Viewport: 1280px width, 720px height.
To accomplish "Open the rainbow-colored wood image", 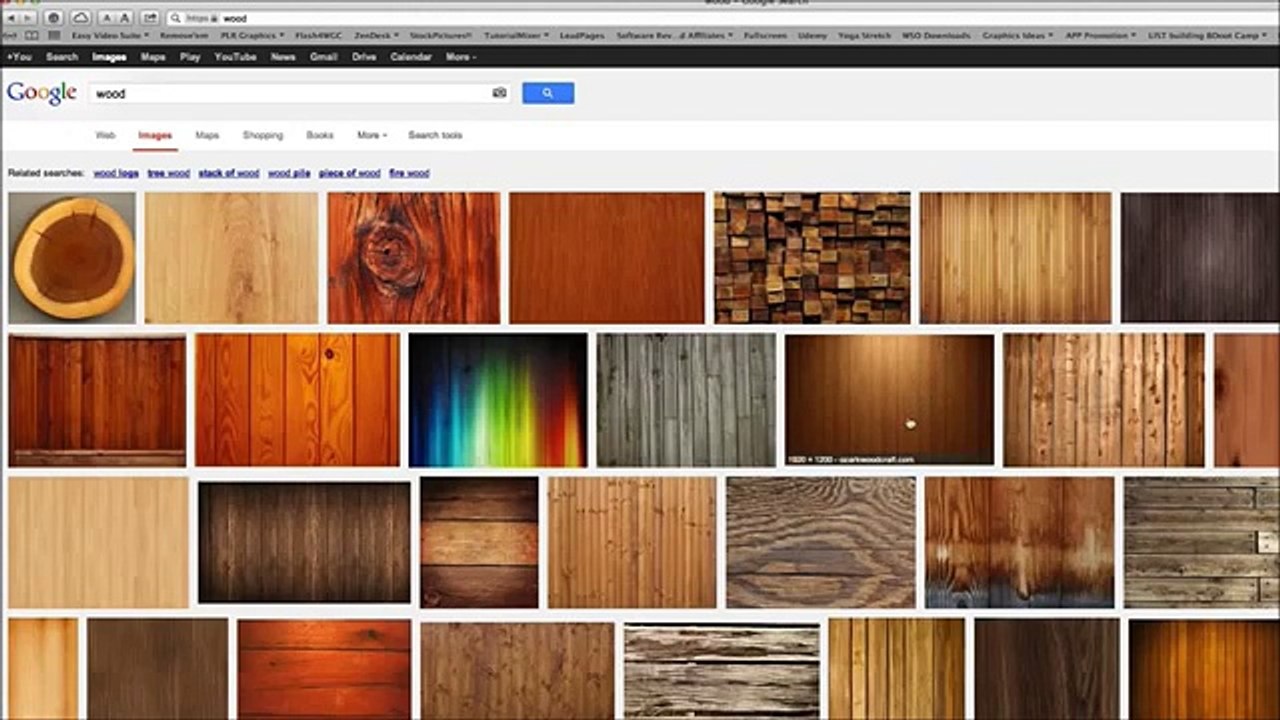I will coord(498,400).
